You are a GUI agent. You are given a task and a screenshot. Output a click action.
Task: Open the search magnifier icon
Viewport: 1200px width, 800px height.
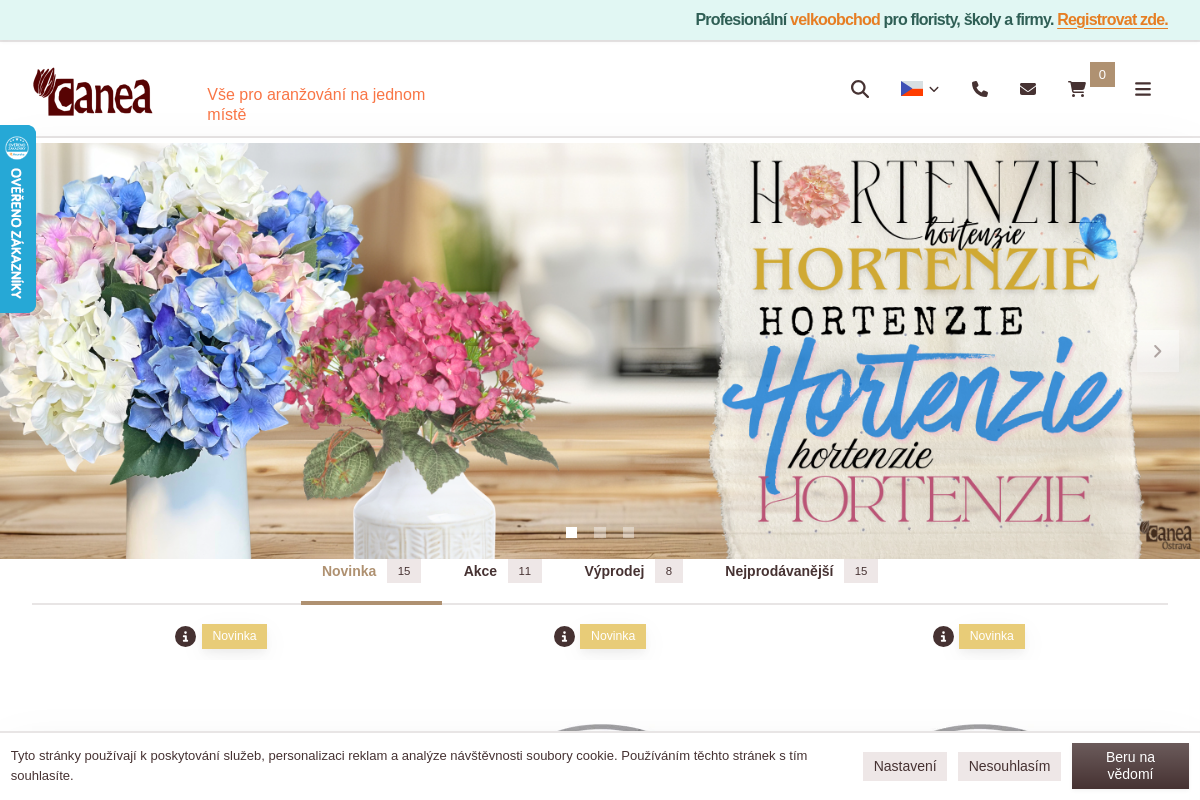pos(860,89)
